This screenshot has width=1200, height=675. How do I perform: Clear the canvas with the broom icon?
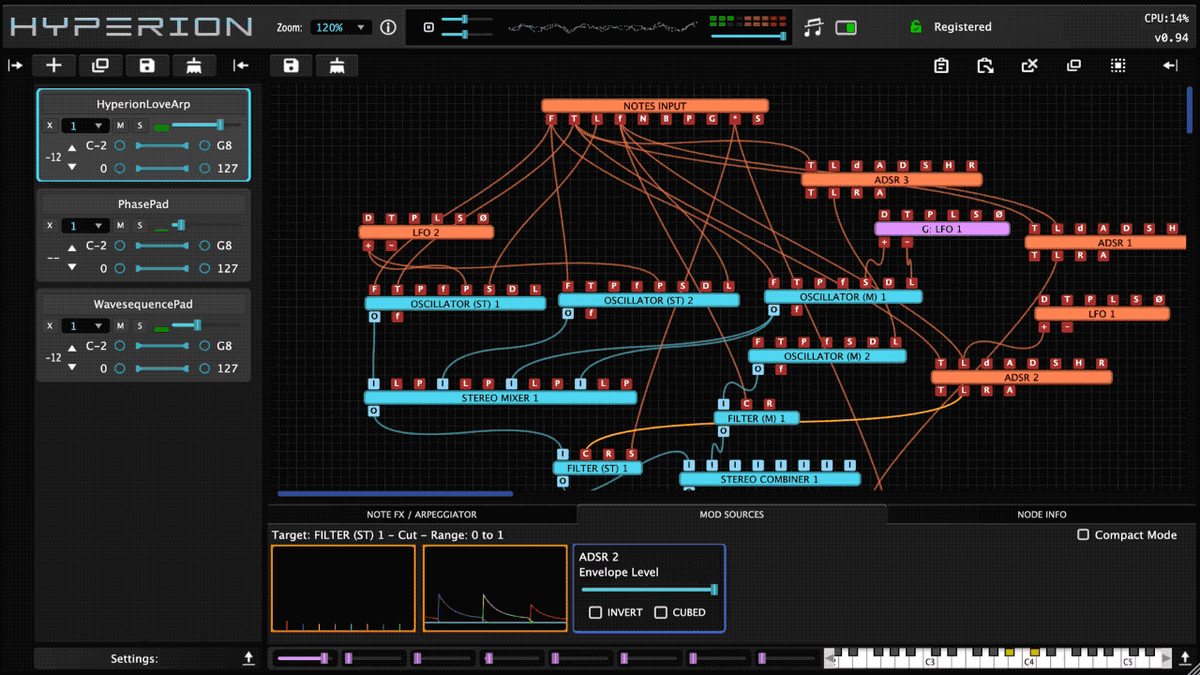click(x=194, y=65)
